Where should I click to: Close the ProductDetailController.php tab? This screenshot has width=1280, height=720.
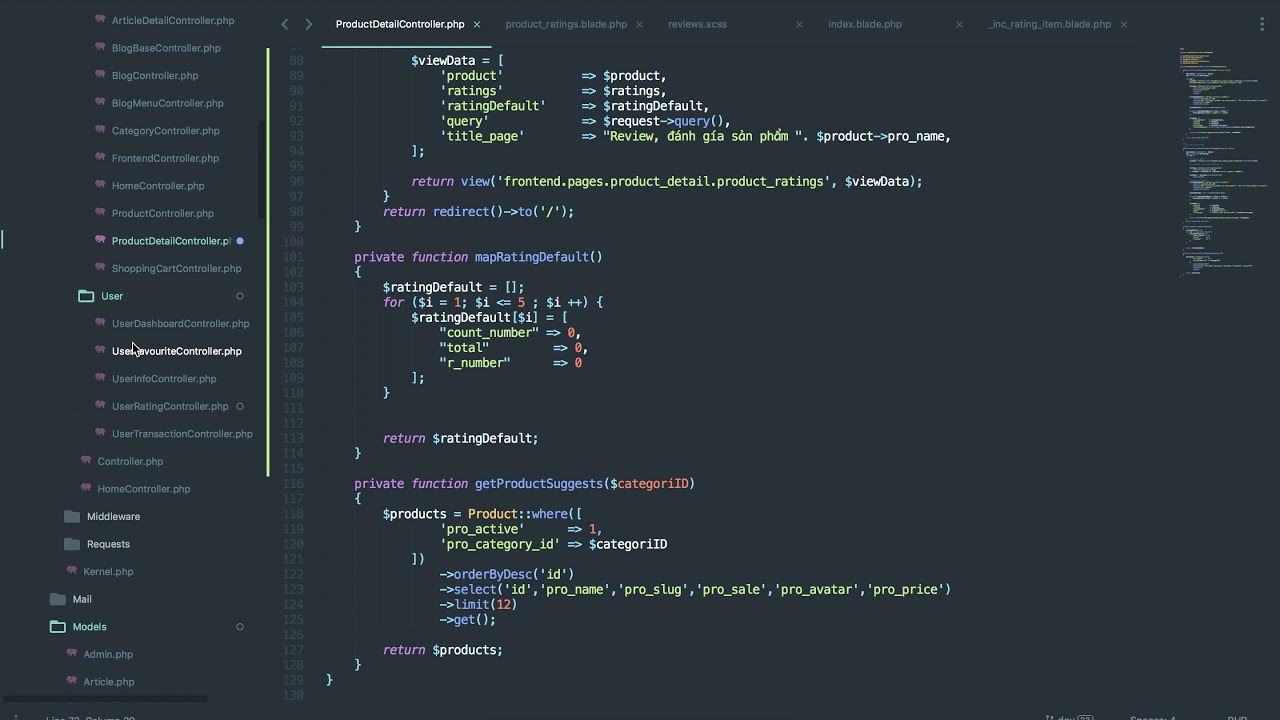pos(477,24)
